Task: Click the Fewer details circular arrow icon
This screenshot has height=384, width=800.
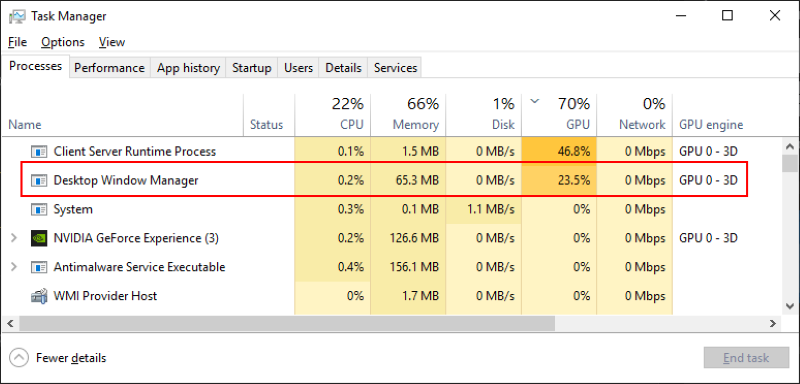Action: coord(19,358)
